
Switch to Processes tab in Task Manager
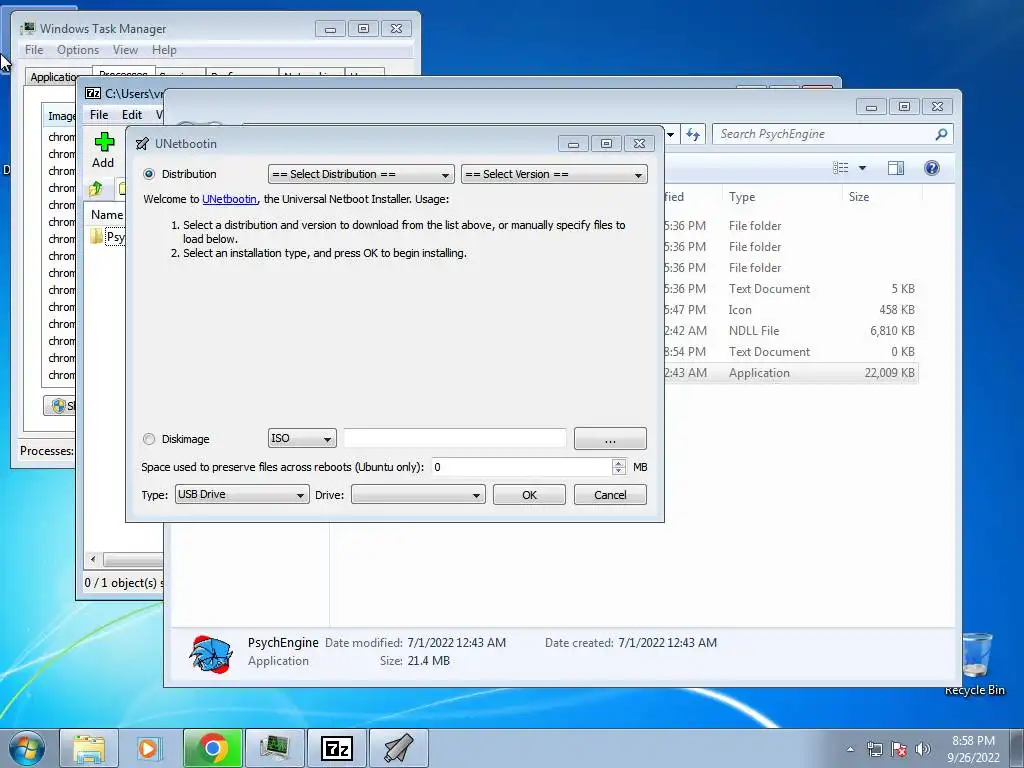click(123, 73)
